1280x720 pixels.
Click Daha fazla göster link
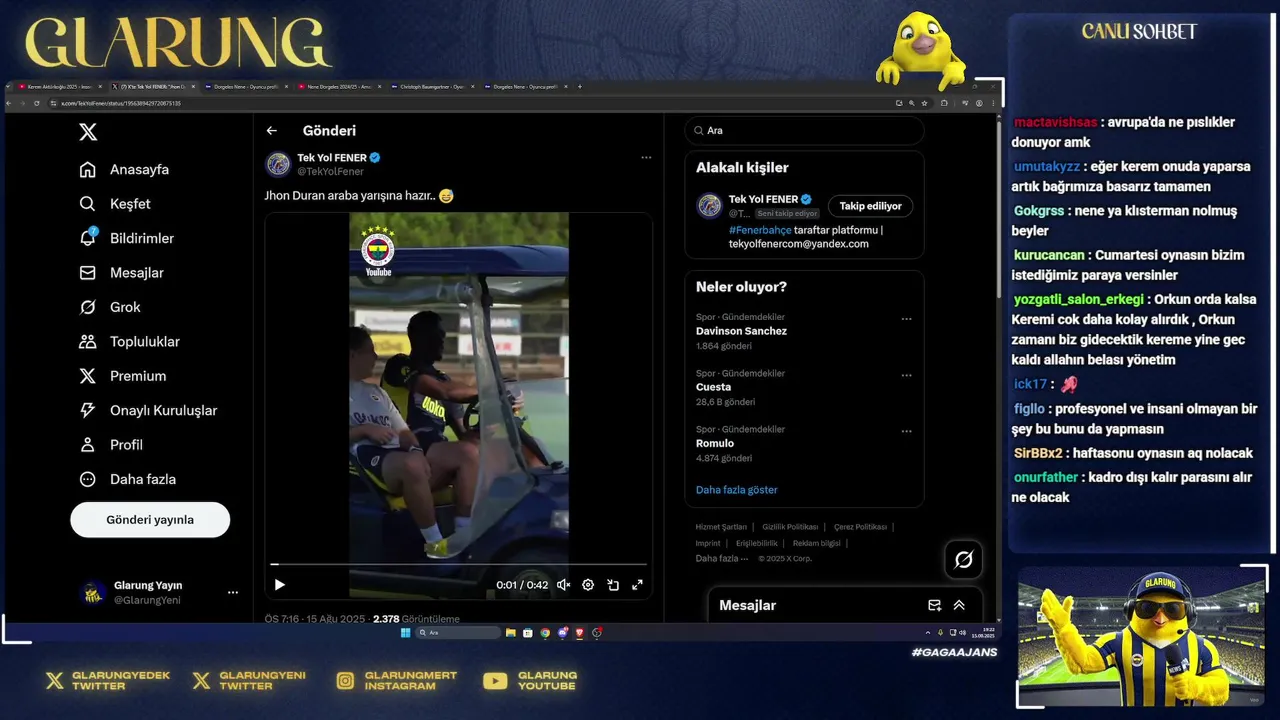coord(737,490)
